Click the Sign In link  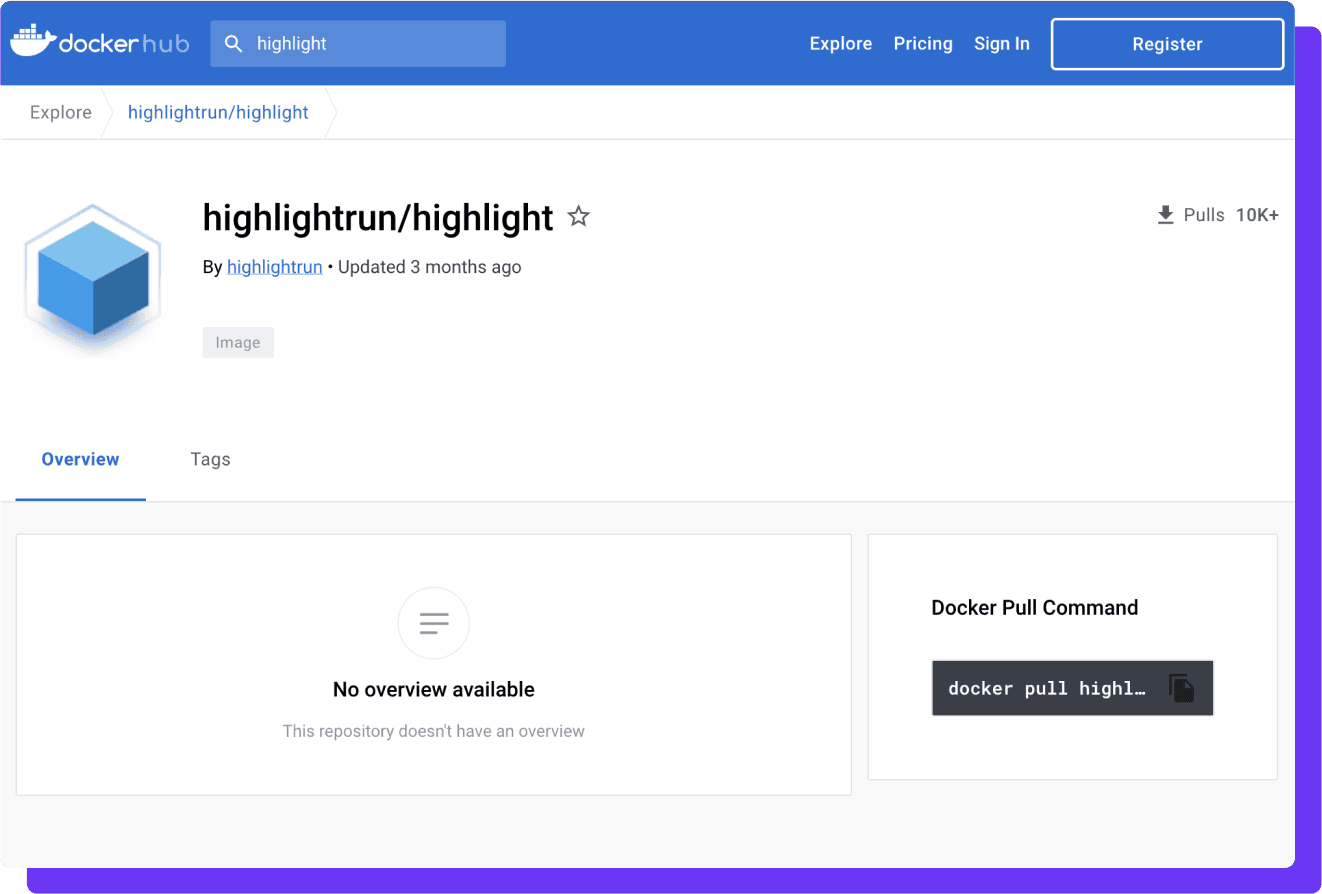tap(1002, 43)
